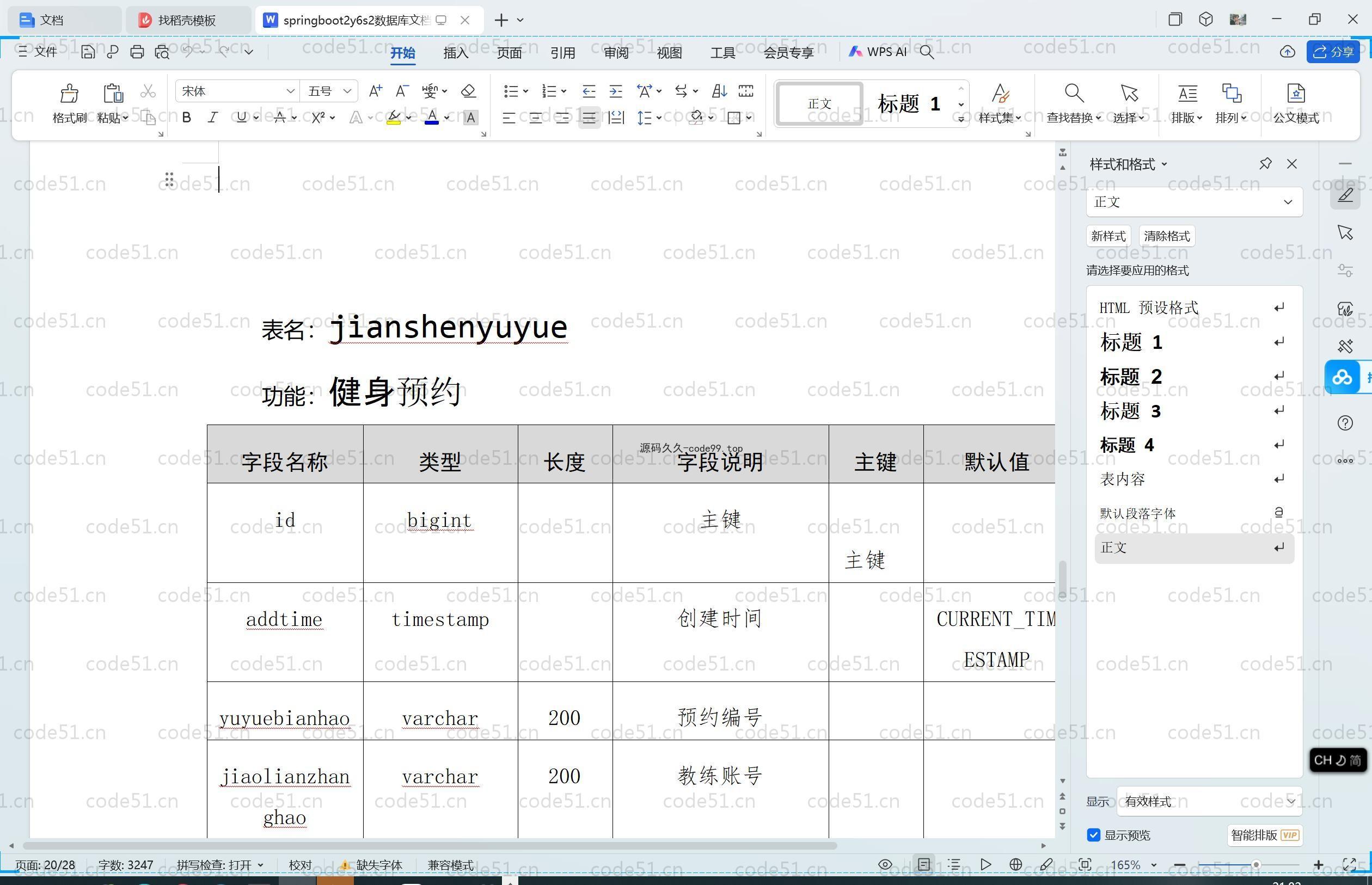
Task: Click the Paste (粘贴) clipboard icon
Action: click(113, 93)
